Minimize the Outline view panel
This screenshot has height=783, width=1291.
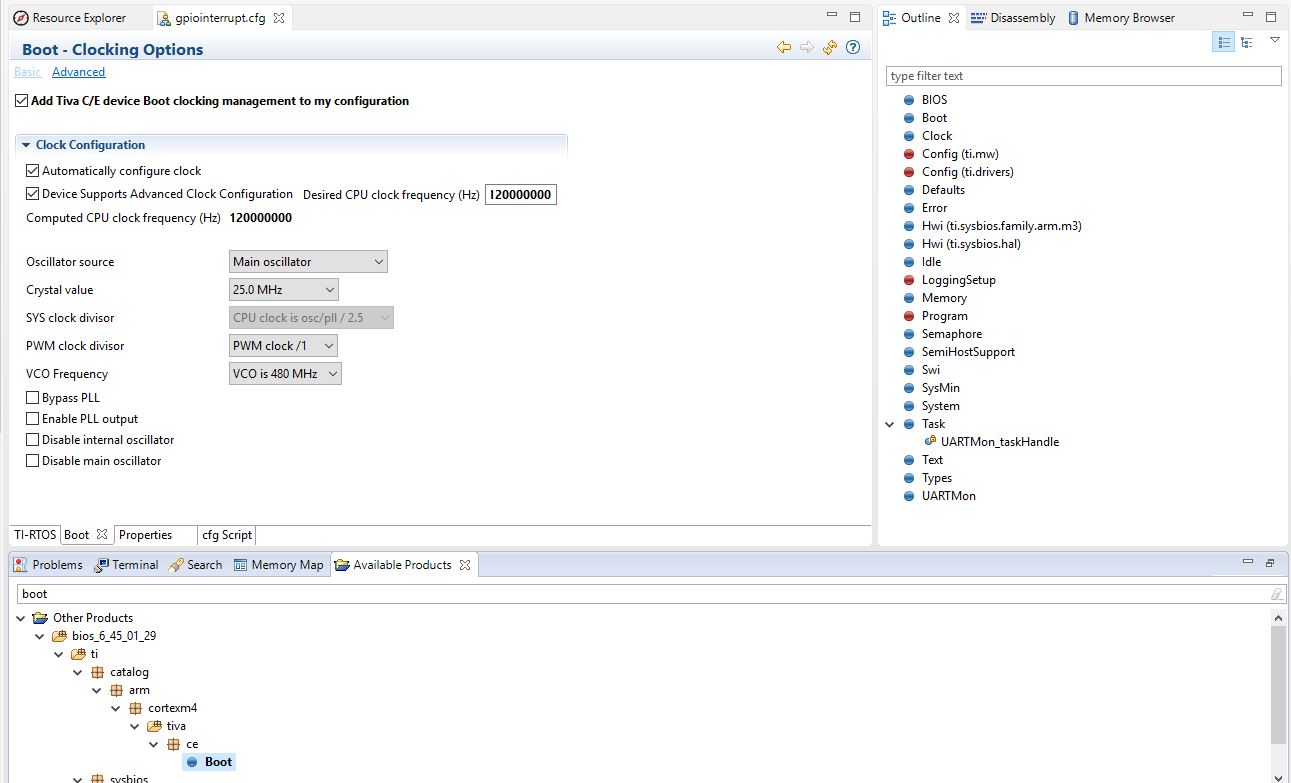pyautogui.click(x=1246, y=17)
